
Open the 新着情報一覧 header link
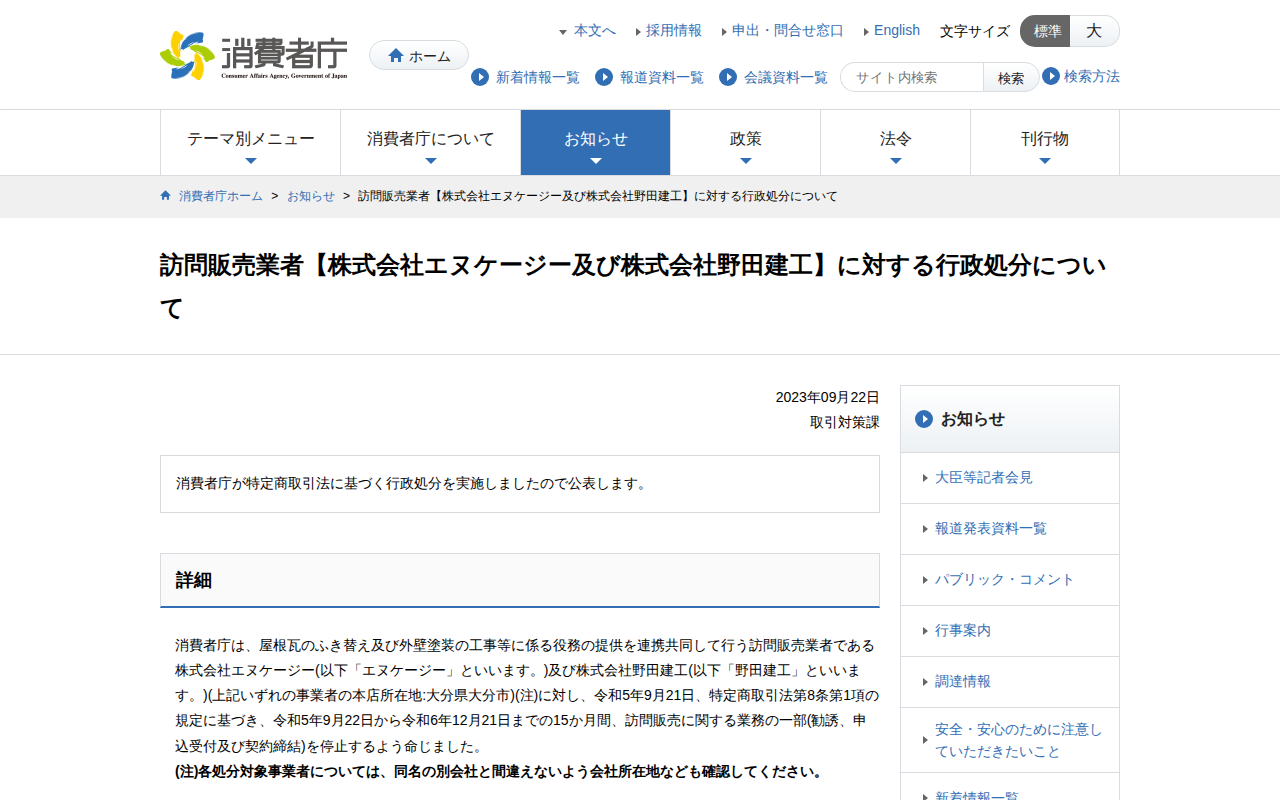coord(538,77)
